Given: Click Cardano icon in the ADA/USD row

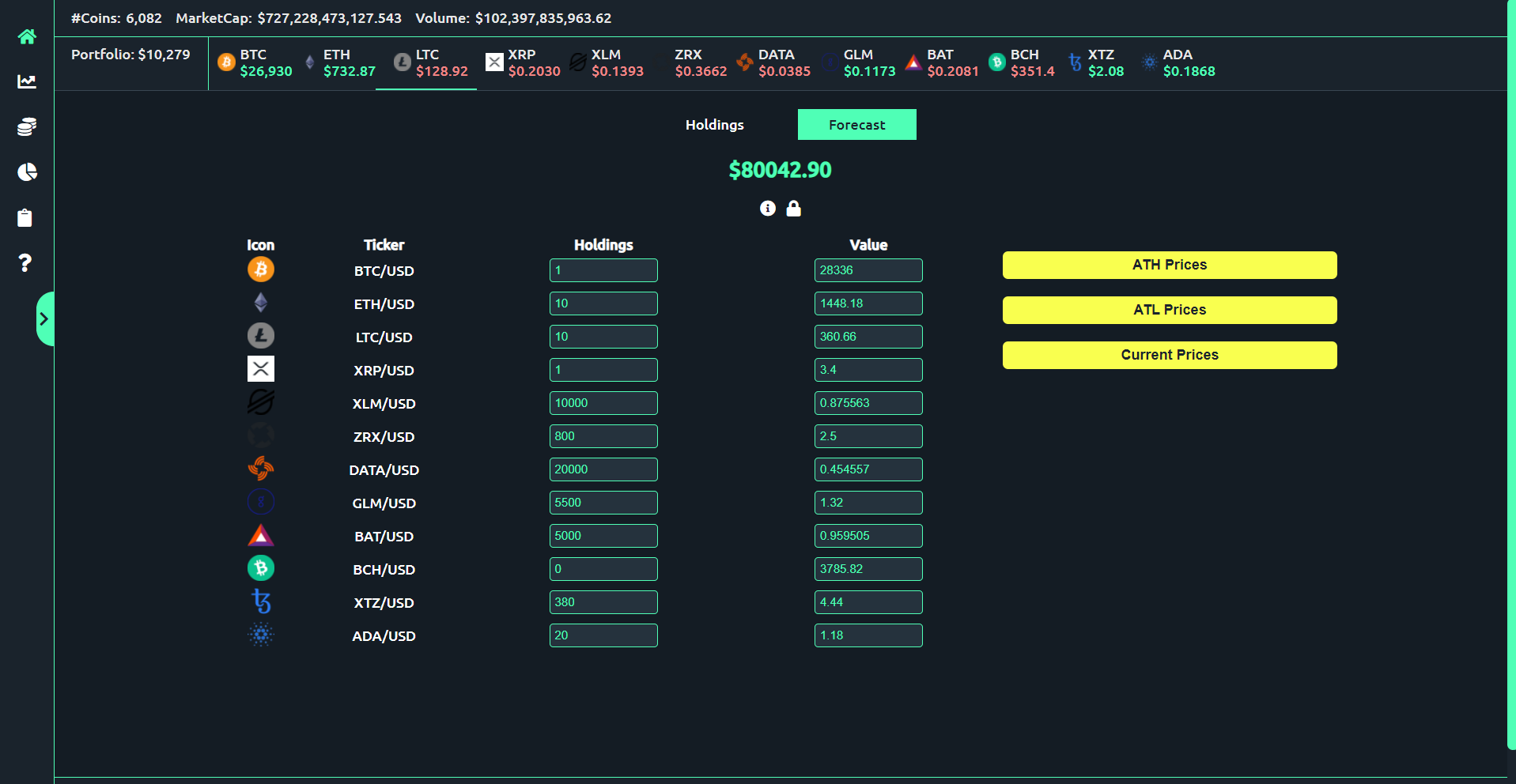Looking at the screenshot, I should coord(261,635).
